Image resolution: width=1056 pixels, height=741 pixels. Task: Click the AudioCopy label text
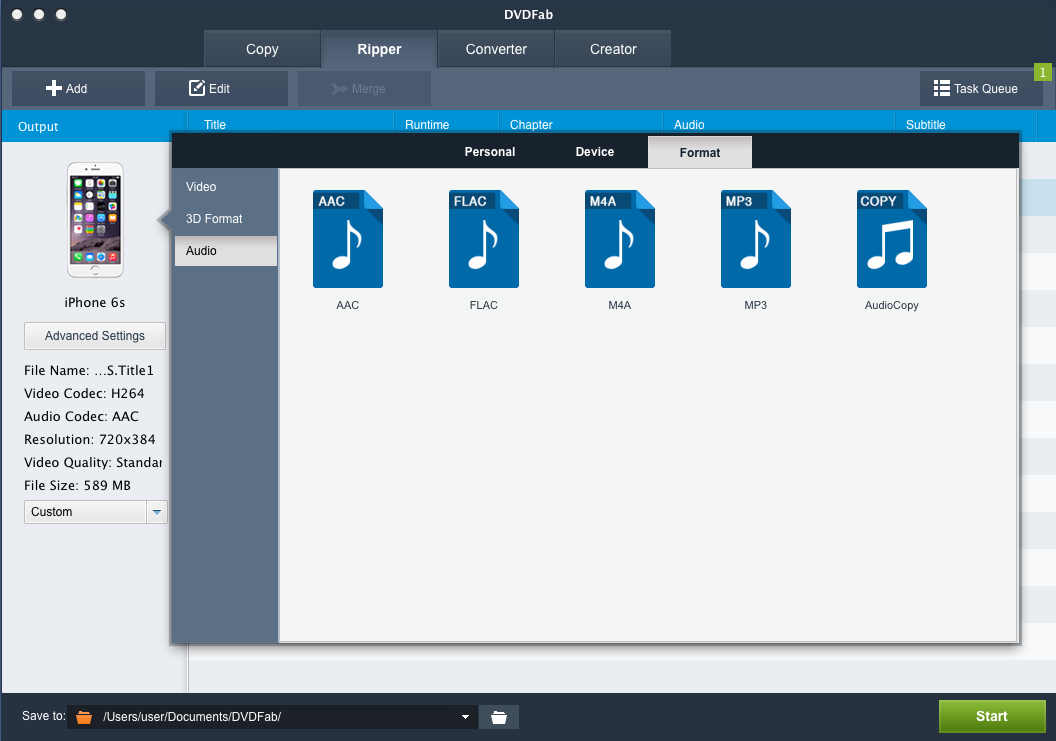click(x=892, y=305)
